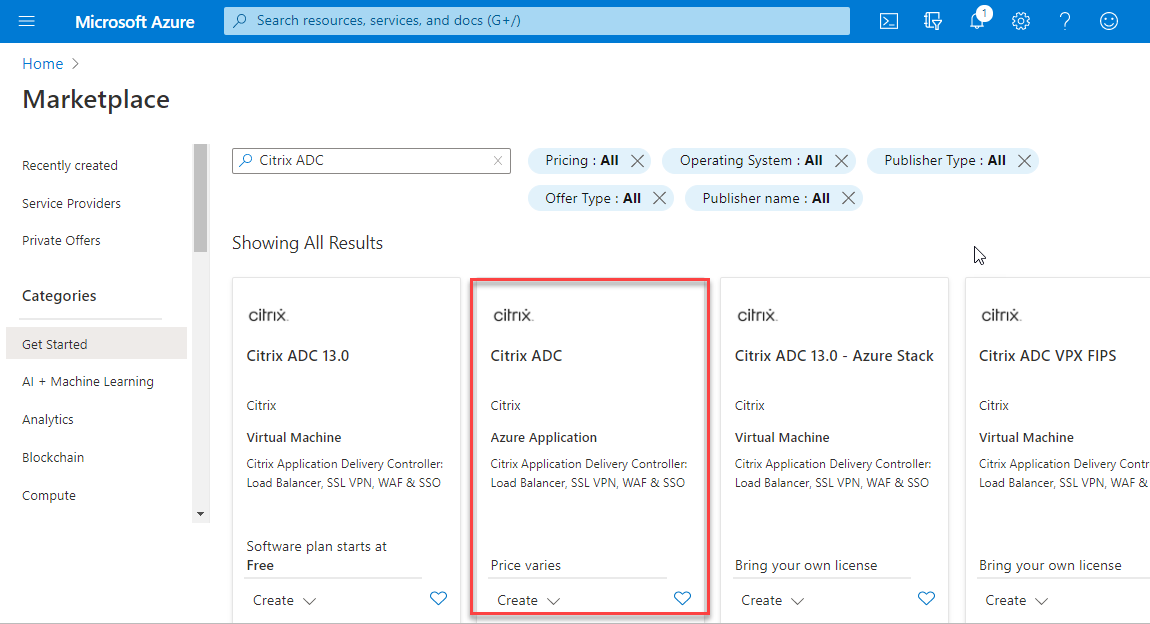The height and width of the screenshot is (624, 1150).
Task: Favorite the Citrix ADC Azure Application heart
Action: [683, 598]
